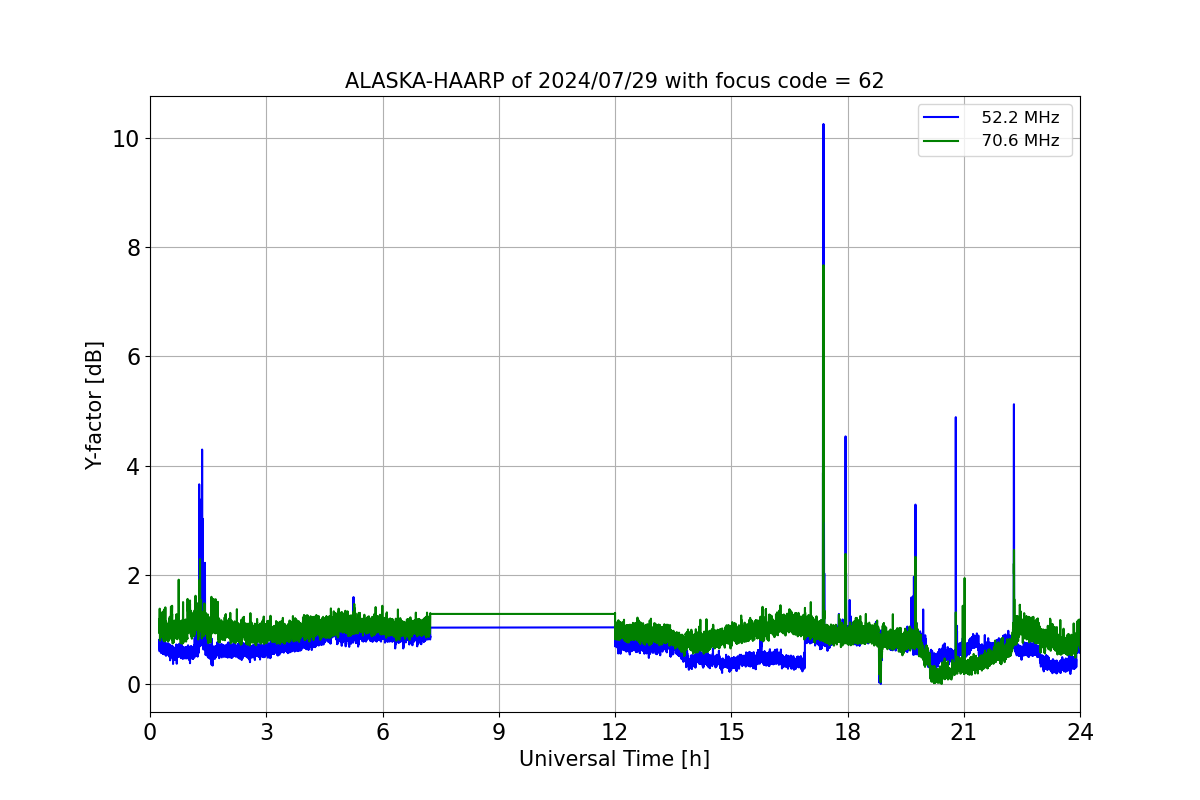Click the 'Y-factor [dB]' axis label
The height and width of the screenshot is (800, 1200).
tap(94, 405)
